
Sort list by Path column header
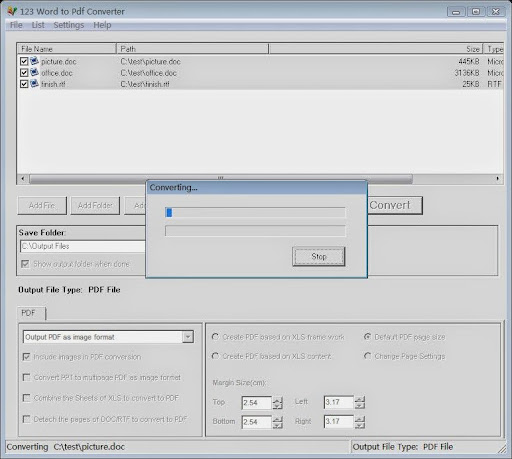coord(193,49)
